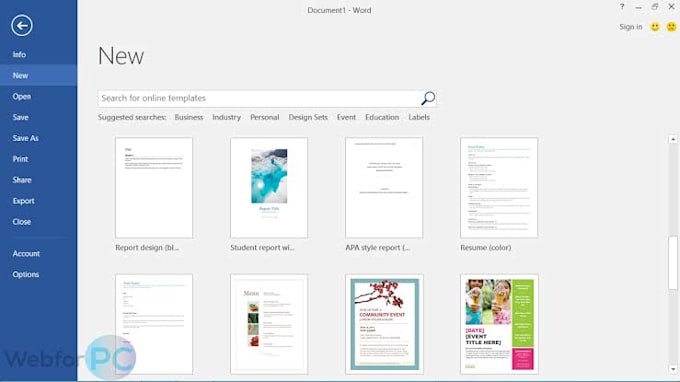The image size is (680, 382).
Task: Search suggested category Labels
Action: pyautogui.click(x=419, y=117)
